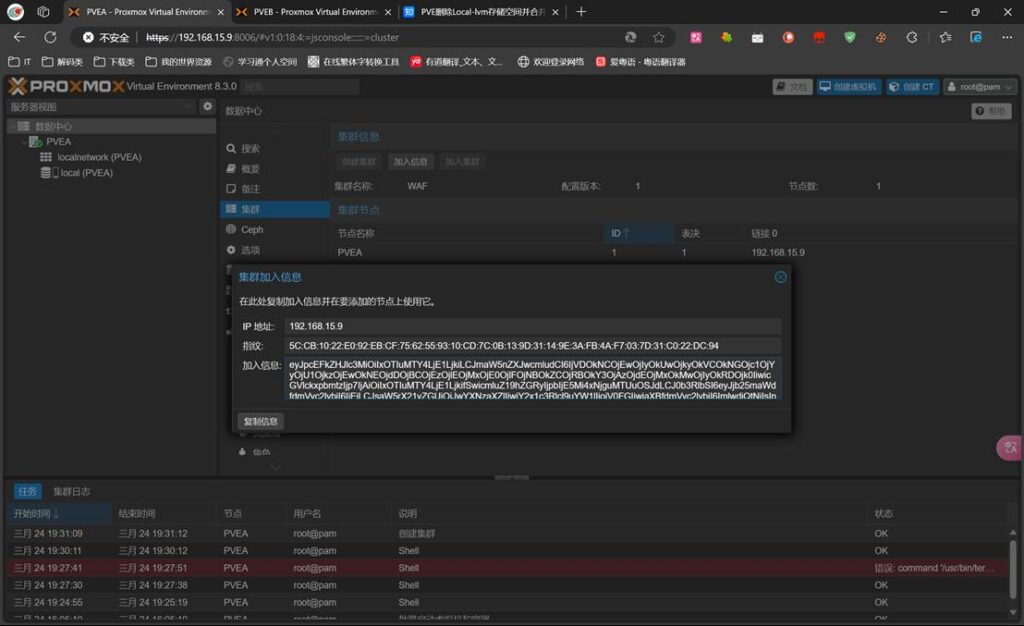
Task: Click the task log vertical scrollbar
Action: point(1014,568)
